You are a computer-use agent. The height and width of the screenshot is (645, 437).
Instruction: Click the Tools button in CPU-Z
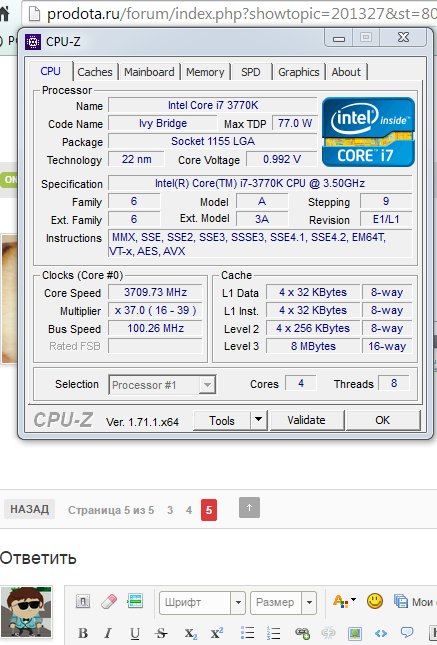click(x=222, y=420)
